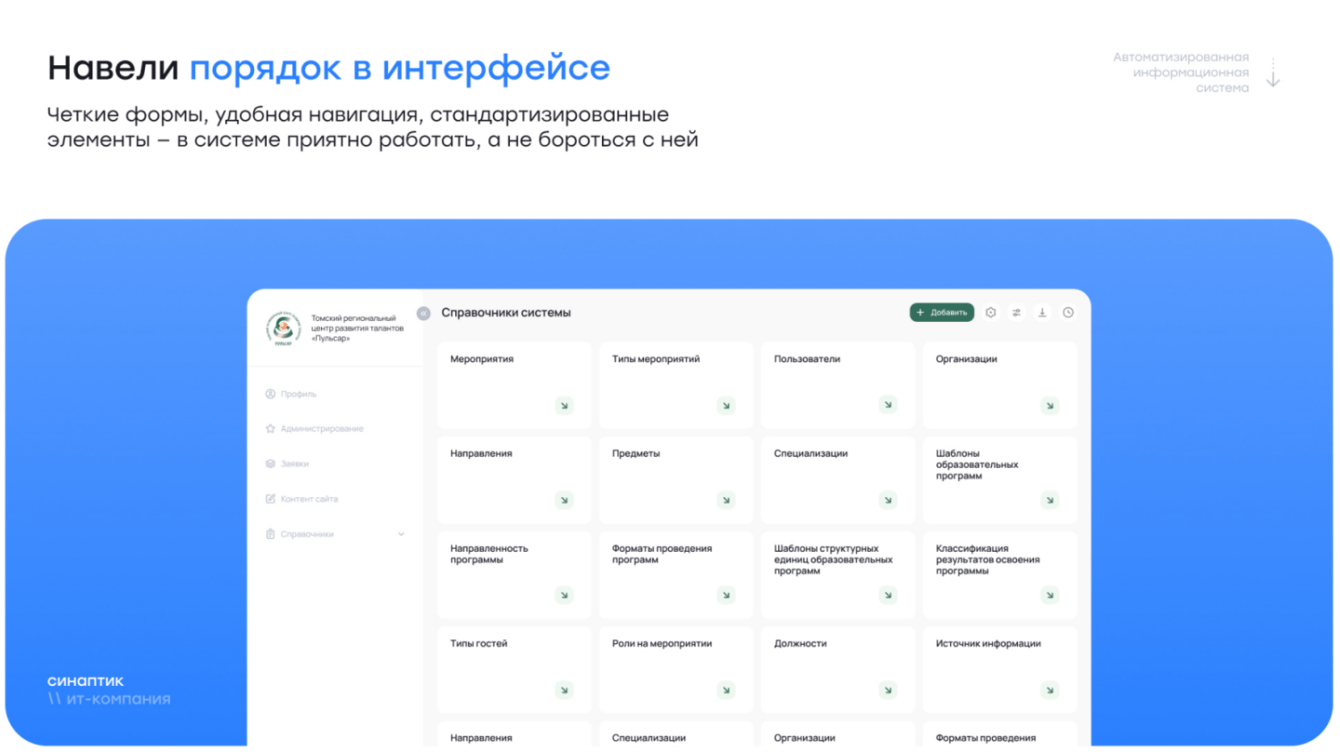The height and width of the screenshot is (752, 1340).
Task: Open the Типы мероприятий card arrow
Action: pos(726,405)
